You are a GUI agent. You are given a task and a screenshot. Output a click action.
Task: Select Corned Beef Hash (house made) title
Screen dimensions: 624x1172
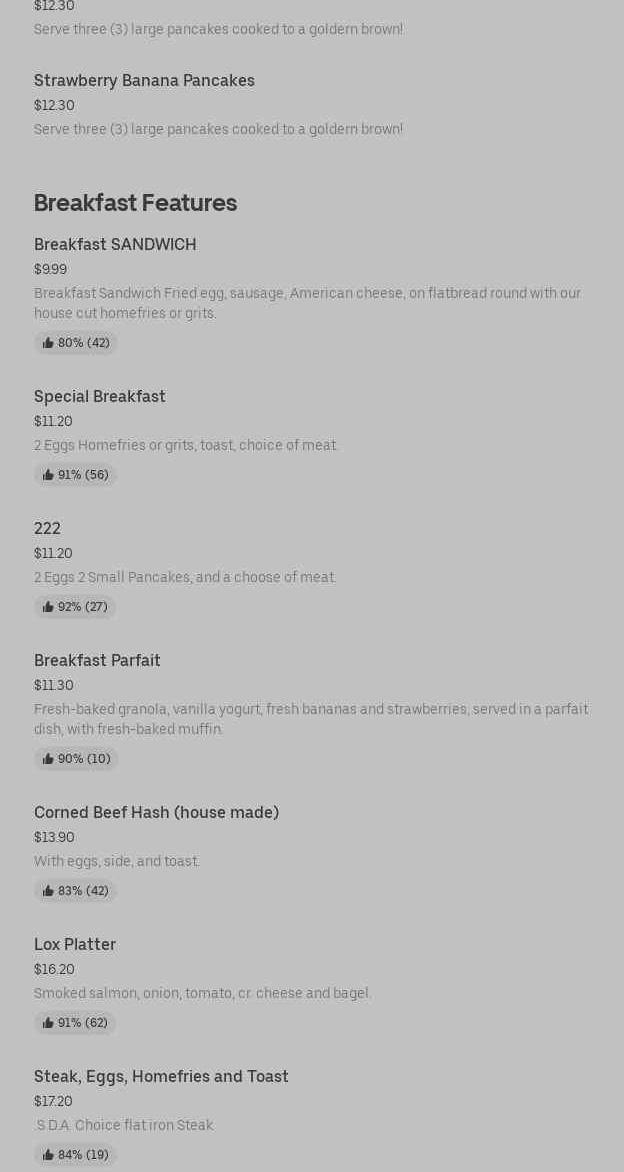pyautogui.click(x=156, y=812)
